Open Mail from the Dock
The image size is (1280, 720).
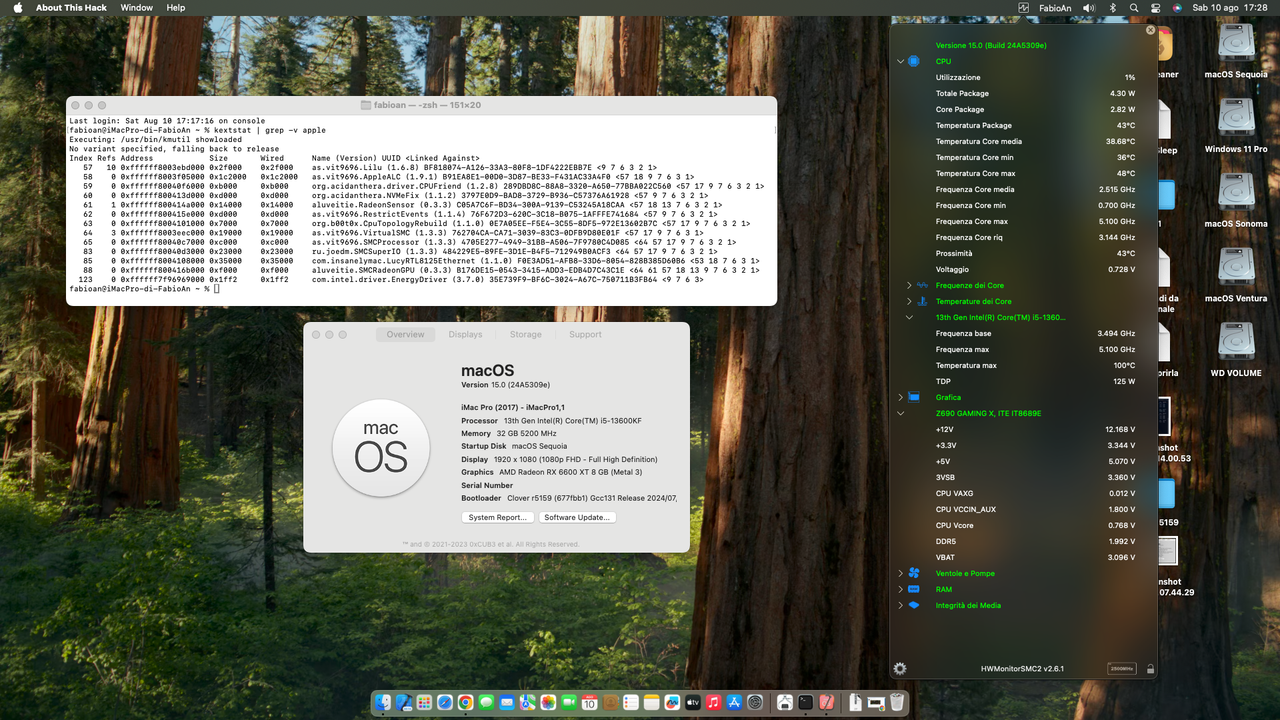click(507, 703)
